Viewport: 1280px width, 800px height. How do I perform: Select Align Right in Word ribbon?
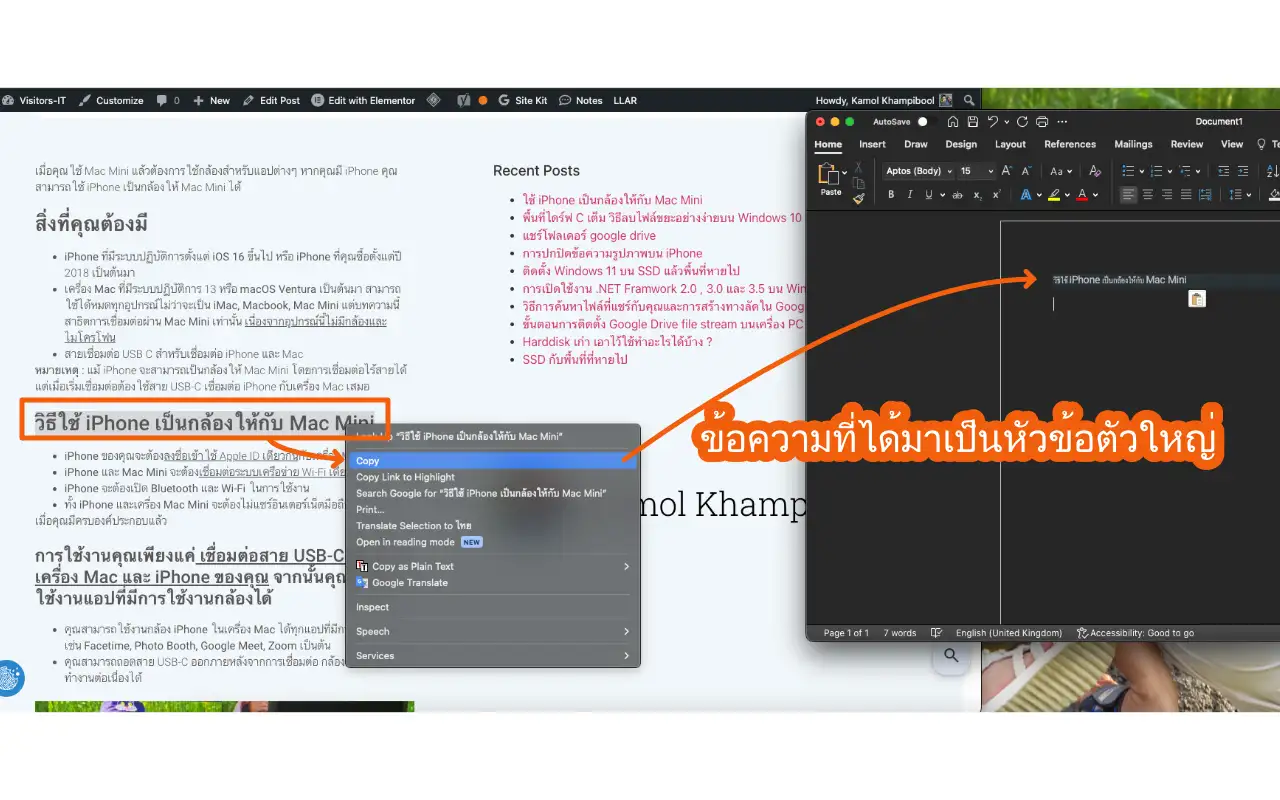(1167, 195)
